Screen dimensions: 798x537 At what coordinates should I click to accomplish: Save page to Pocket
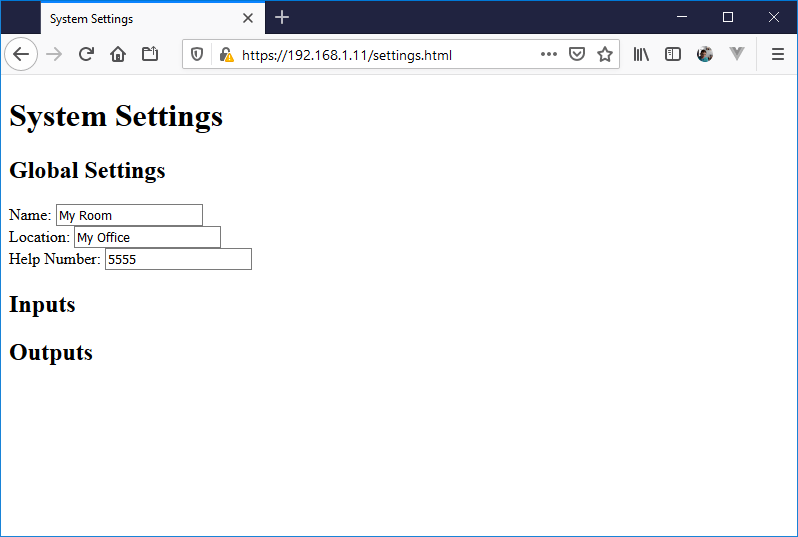tap(577, 55)
